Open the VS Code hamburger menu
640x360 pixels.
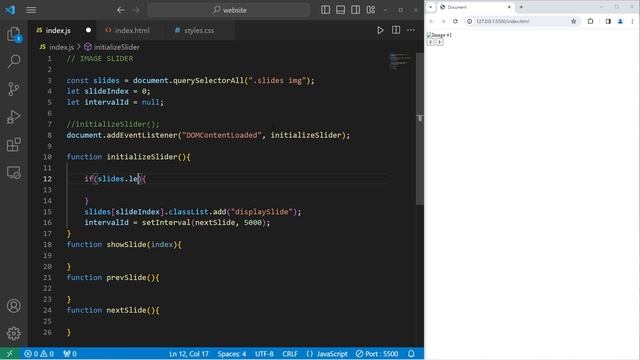pos(31,10)
